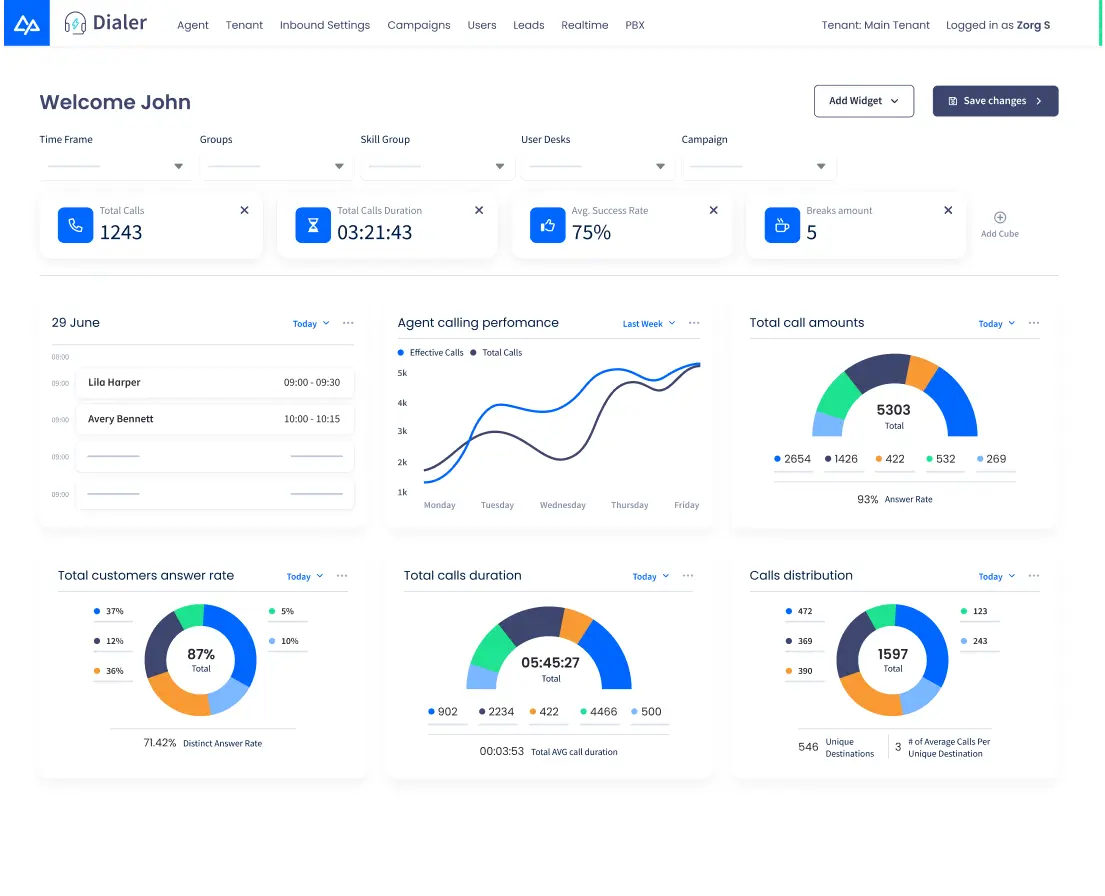
Task: Click the Save changes button
Action: tap(995, 101)
